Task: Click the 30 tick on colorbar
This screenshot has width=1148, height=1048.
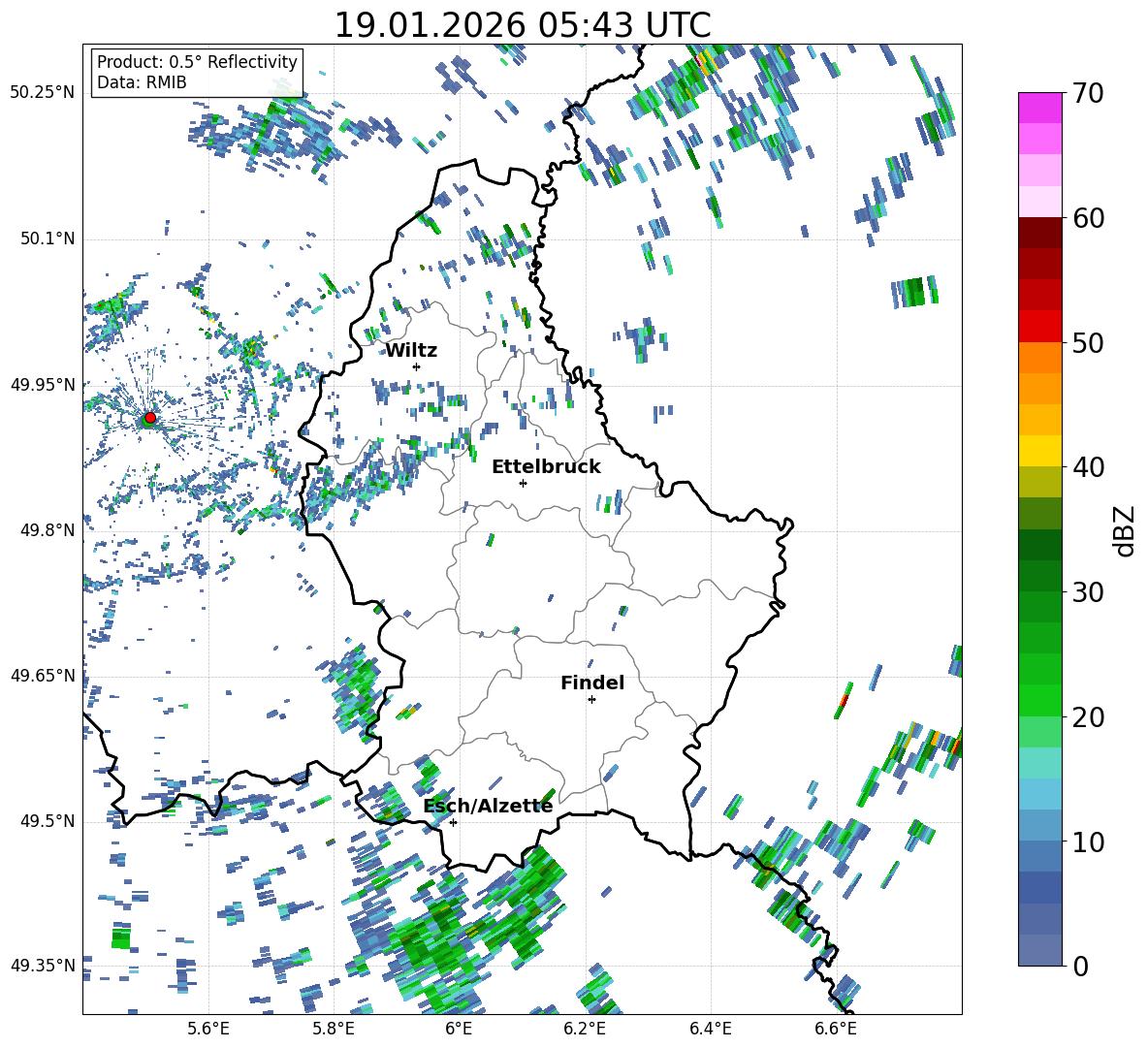Action: click(1088, 592)
